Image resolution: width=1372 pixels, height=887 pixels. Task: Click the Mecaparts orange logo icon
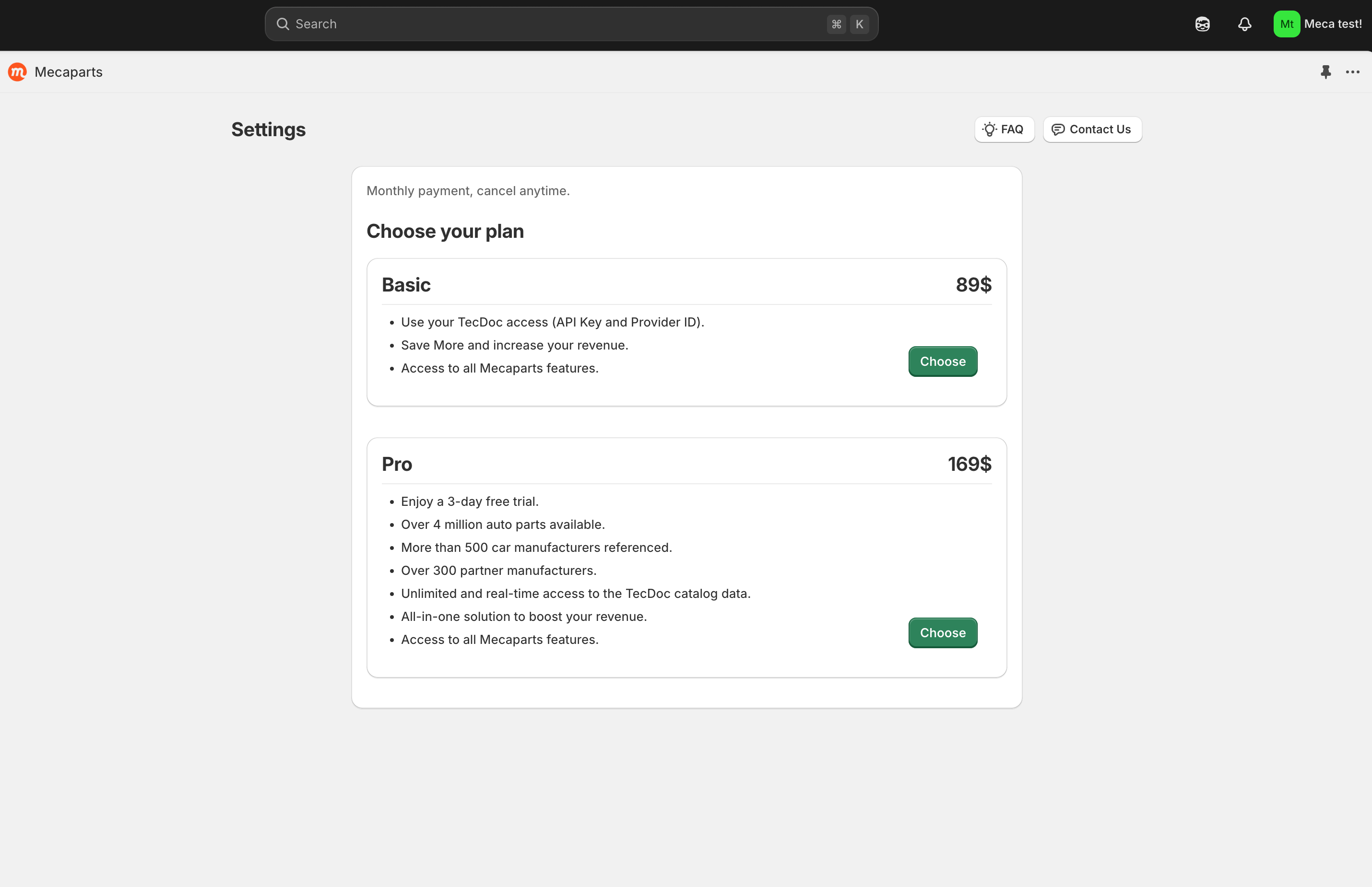[x=17, y=72]
